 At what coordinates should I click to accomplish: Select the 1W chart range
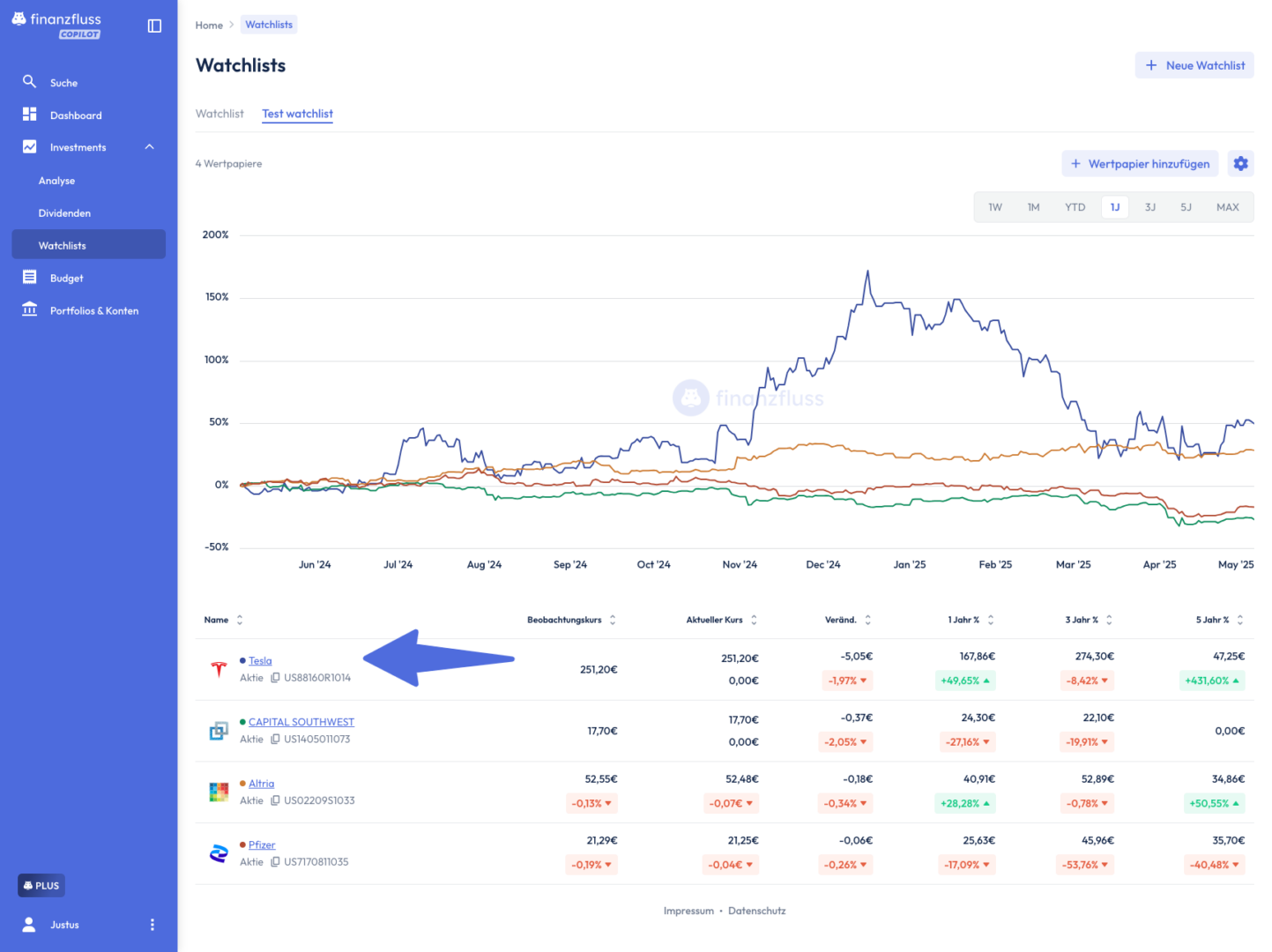(x=995, y=207)
